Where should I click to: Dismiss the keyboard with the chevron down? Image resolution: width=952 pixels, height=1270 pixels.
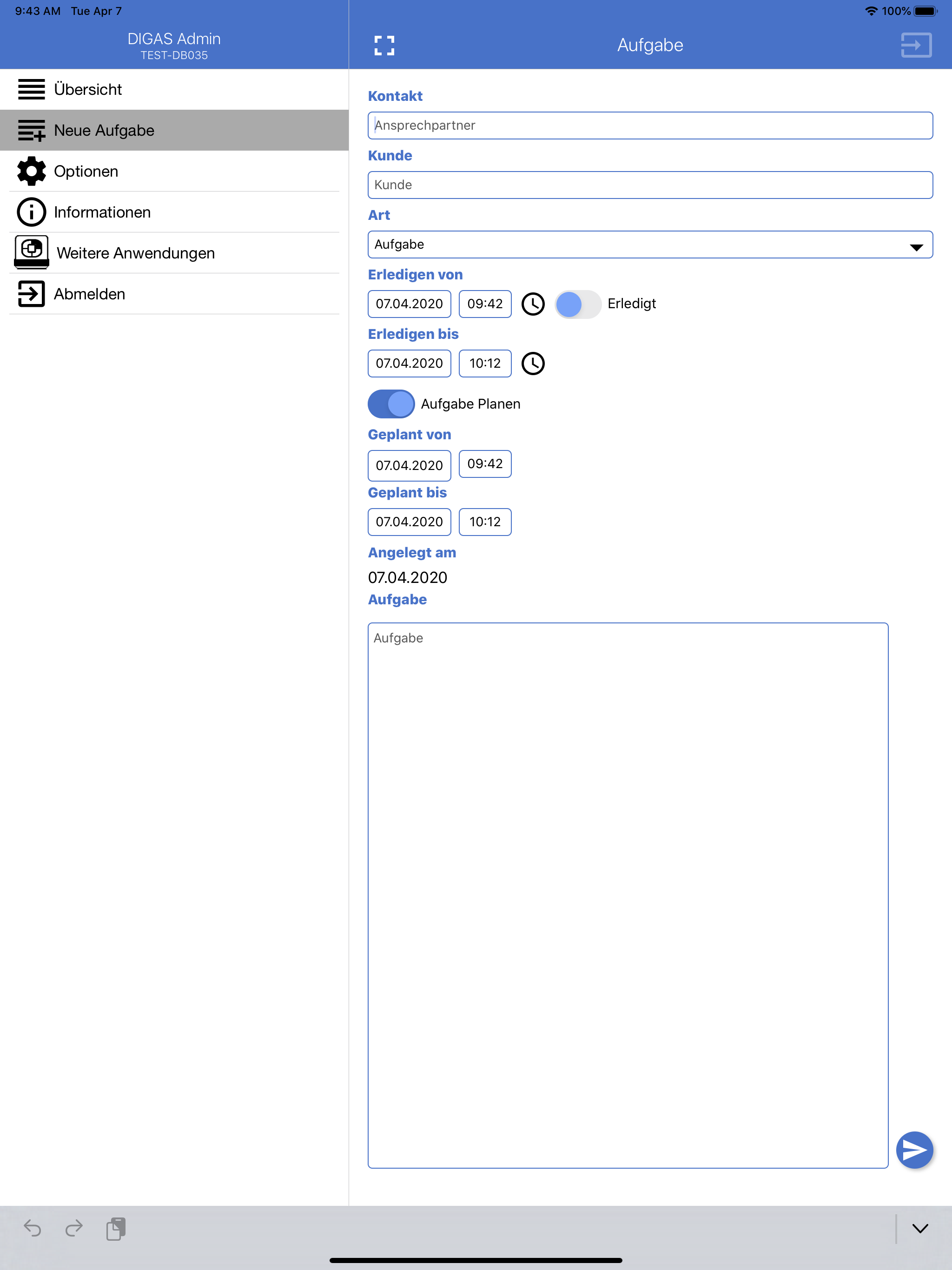click(920, 1229)
